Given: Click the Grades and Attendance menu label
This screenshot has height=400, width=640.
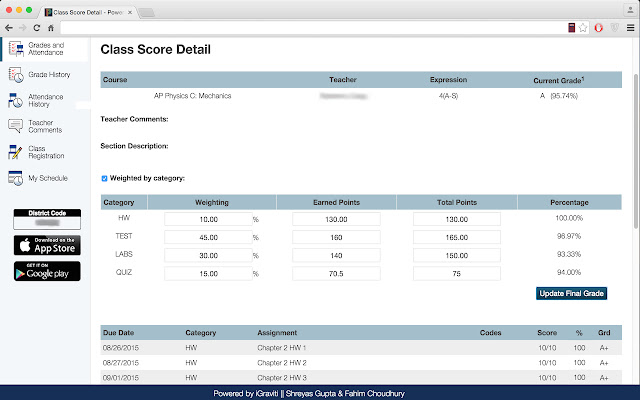Looking at the screenshot, I should pyautogui.click(x=46, y=49).
